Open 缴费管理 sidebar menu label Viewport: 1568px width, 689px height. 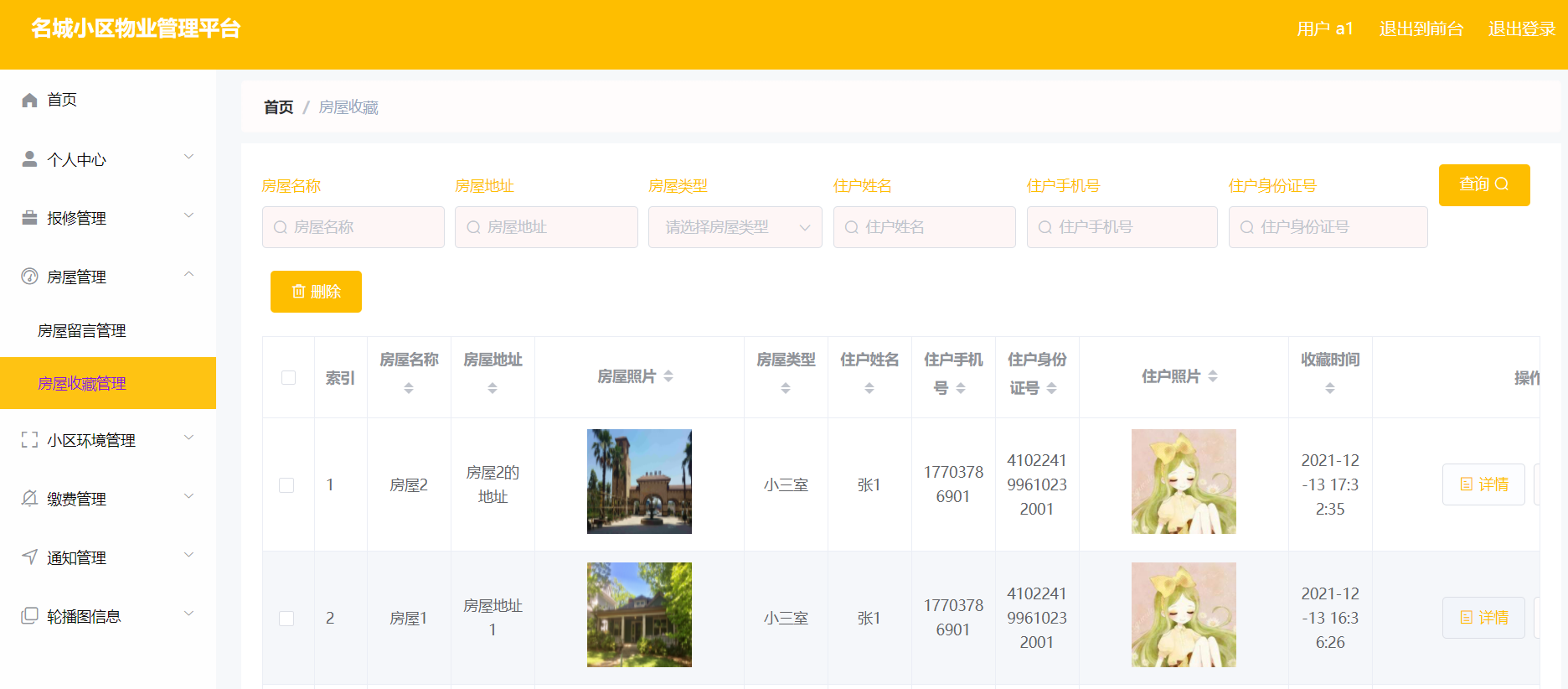[x=76, y=499]
